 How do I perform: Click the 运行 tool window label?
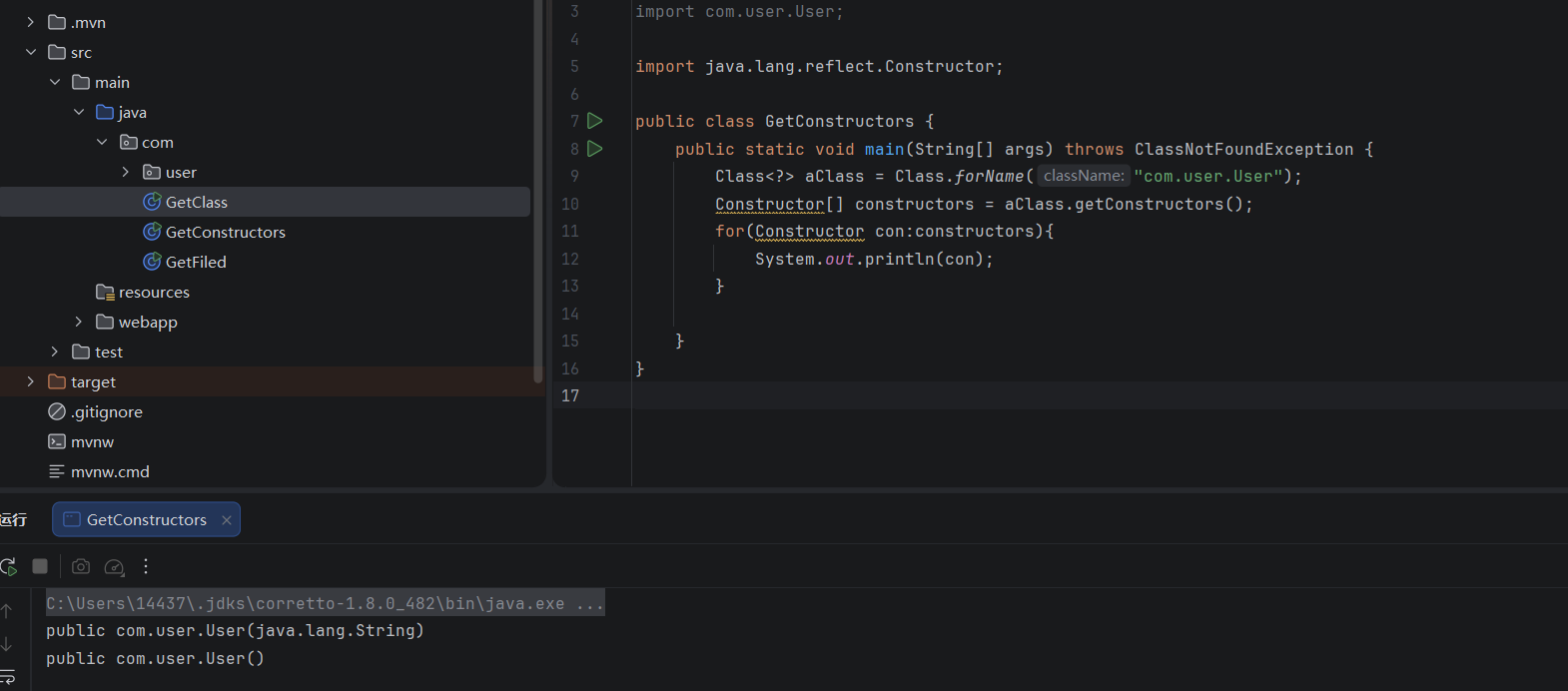13,519
